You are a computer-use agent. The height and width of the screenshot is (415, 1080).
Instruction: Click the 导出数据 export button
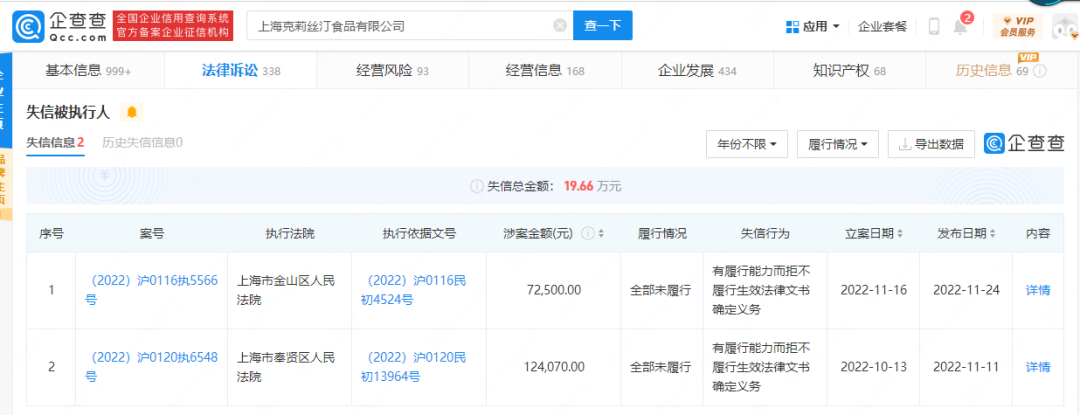(931, 144)
